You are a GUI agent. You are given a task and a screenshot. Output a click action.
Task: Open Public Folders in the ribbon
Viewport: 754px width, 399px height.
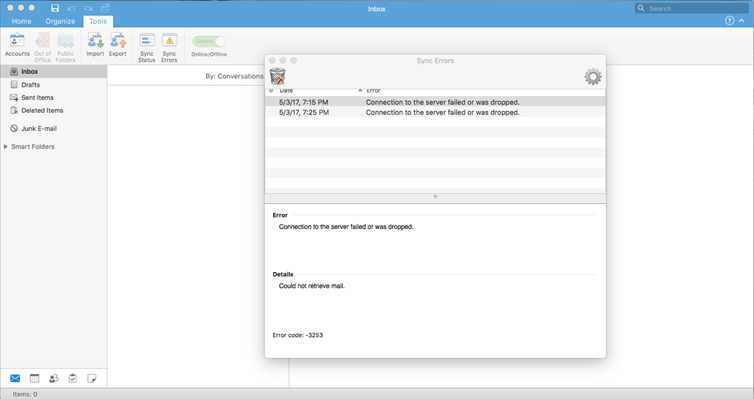click(65, 47)
